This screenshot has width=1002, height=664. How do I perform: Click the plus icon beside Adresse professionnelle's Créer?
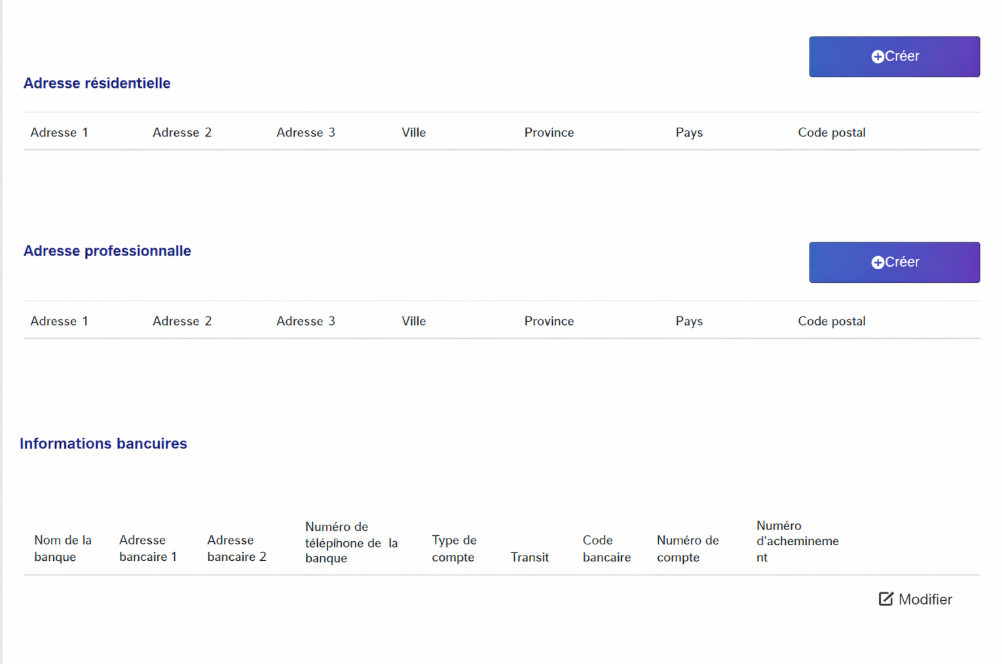[x=878, y=263]
